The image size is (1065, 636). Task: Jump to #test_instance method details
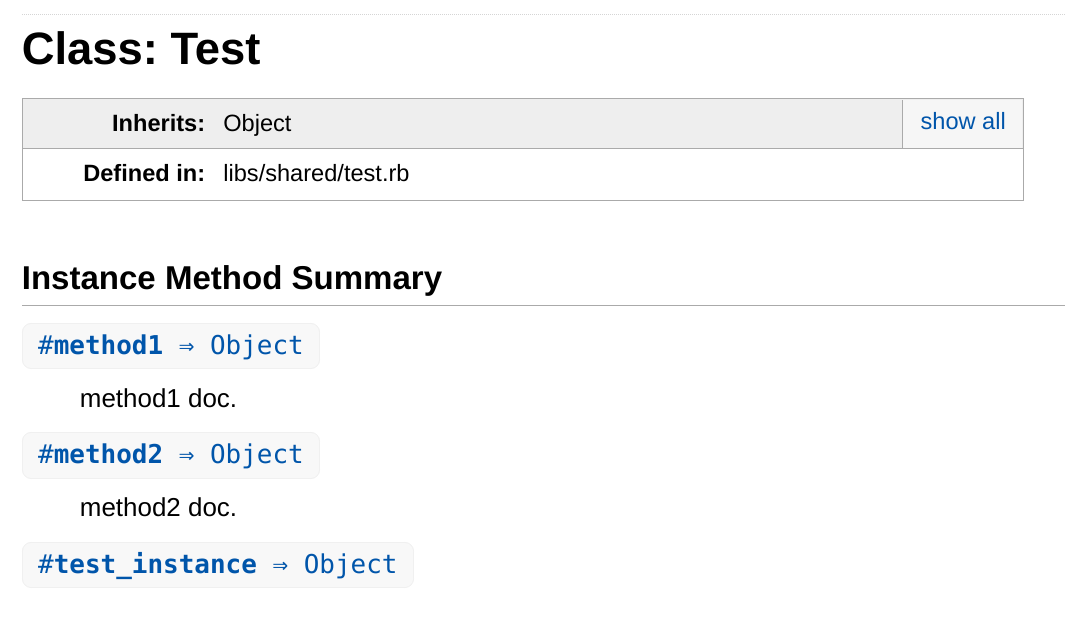(x=147, y=565)
